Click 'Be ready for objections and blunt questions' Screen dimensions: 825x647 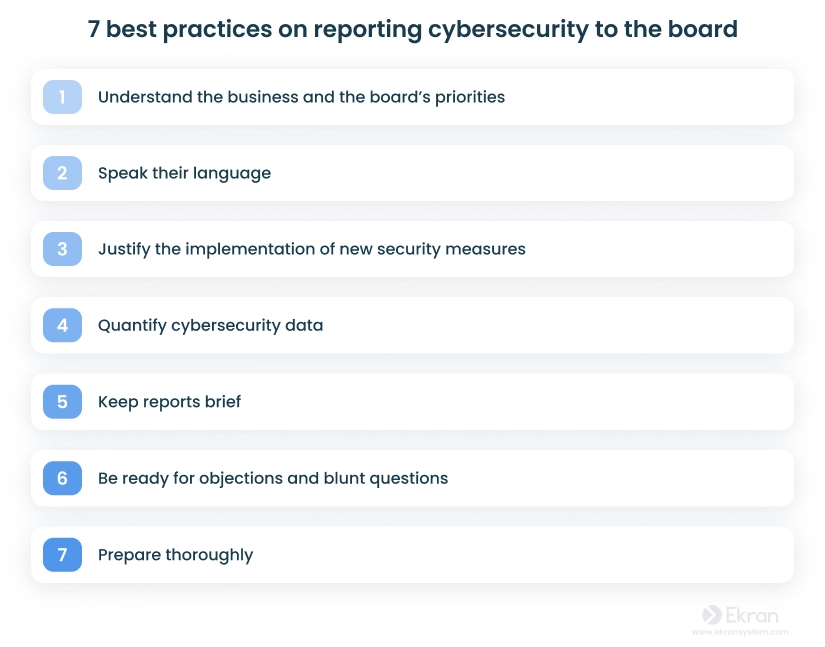pyautogui.click(x=273, y=478)
